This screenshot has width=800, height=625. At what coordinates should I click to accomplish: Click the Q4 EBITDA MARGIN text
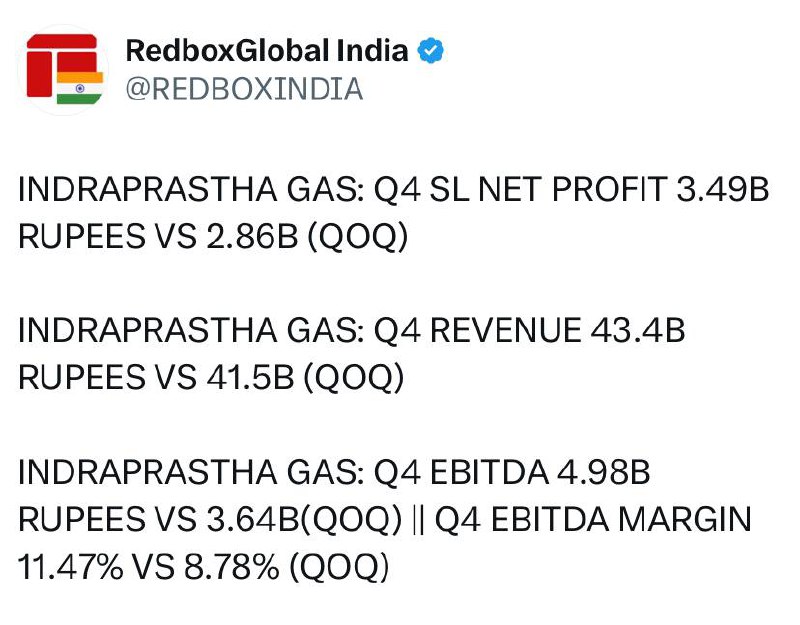(x=593, y=519)
